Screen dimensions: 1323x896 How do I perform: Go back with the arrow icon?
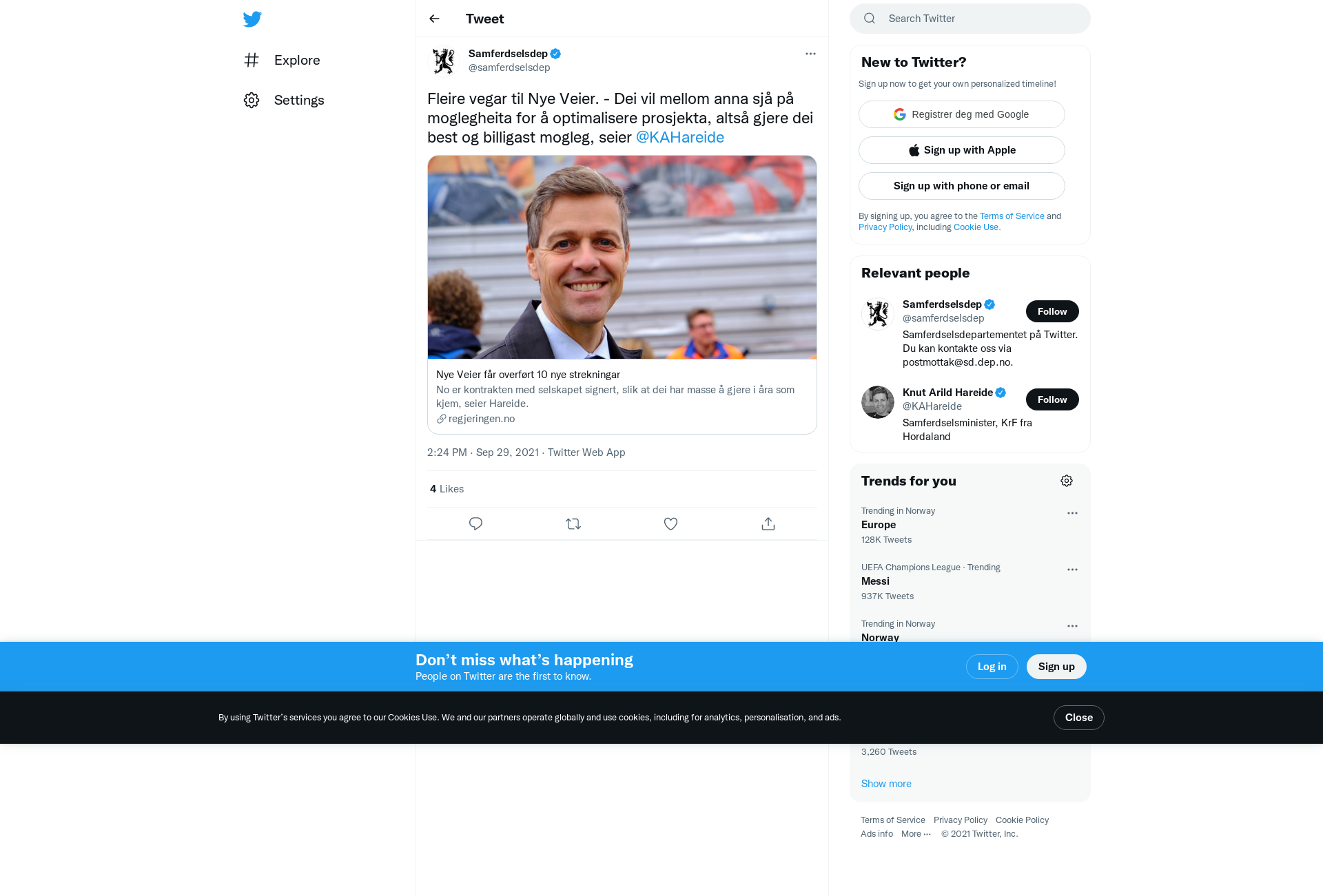tap(434, 19)
